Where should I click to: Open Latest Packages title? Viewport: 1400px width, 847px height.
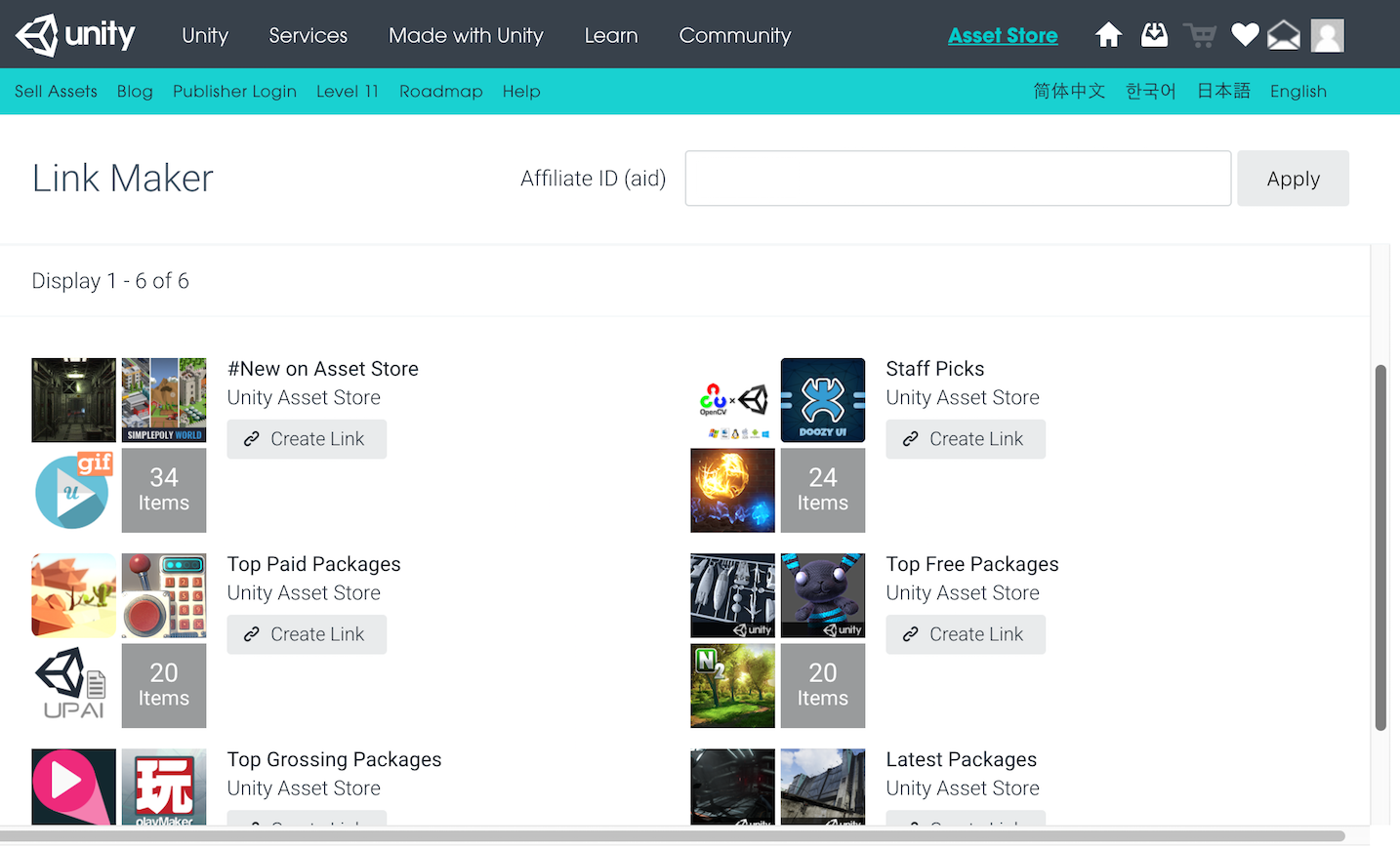[x=962, y=759]
